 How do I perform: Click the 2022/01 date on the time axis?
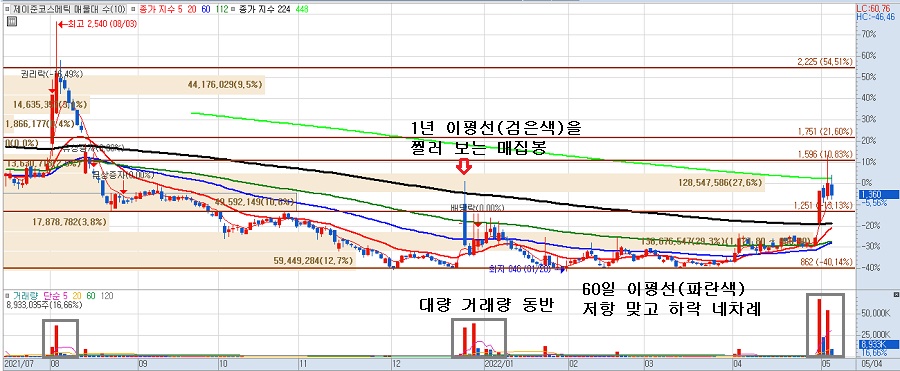coord(499,364)
